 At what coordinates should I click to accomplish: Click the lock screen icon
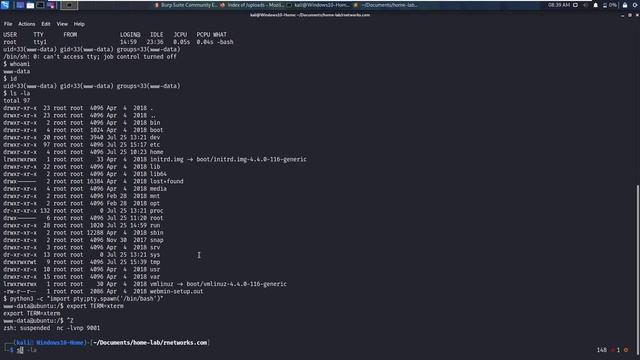click(625, 5)
